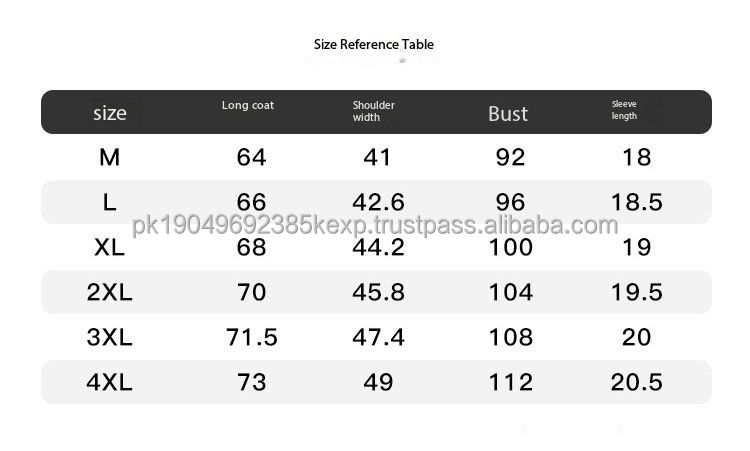750x451 pixels.
Task: Click the 4XL size row label
Action: (110, 382)
